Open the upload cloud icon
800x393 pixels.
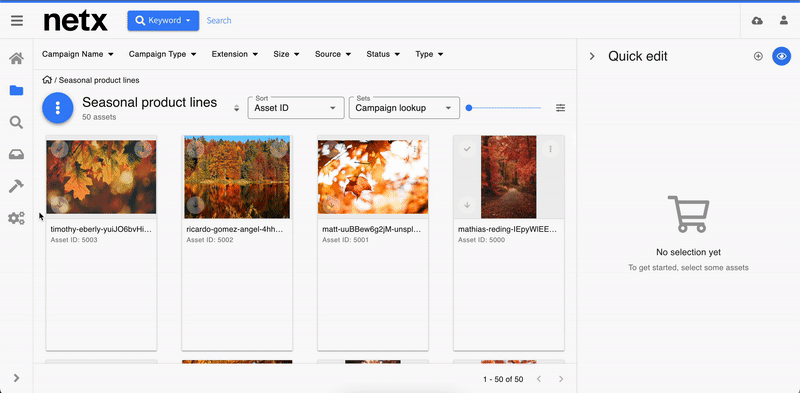[758, 20]
